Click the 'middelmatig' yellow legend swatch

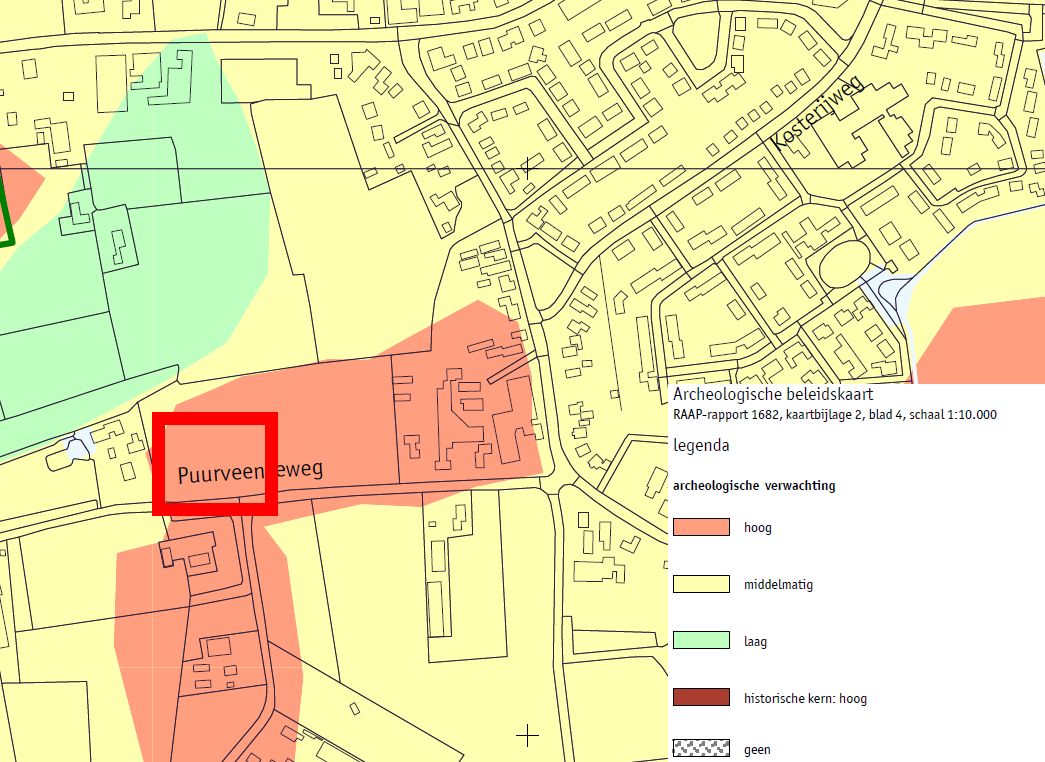click(701, 584)
